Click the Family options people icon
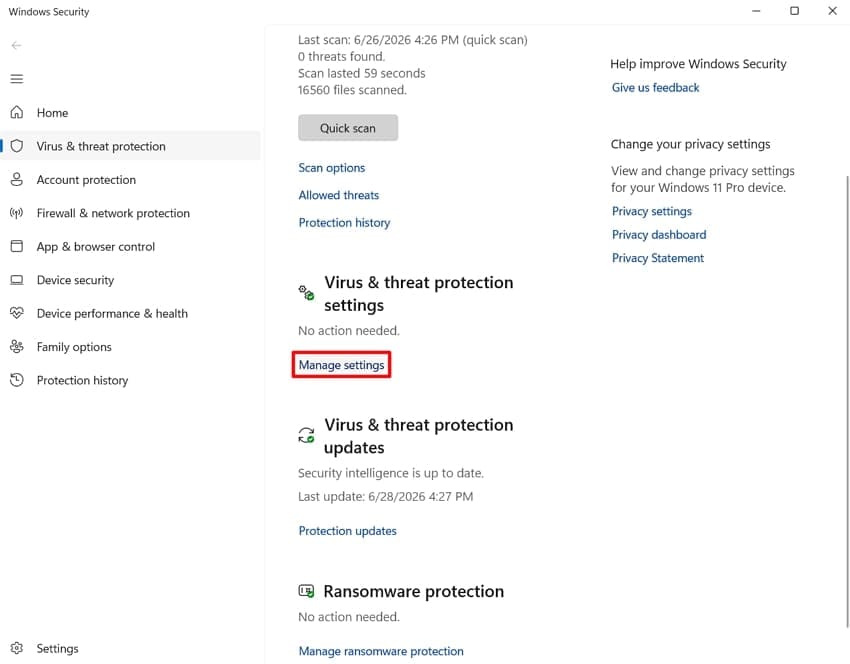Viewport: 850px width, 664px height. point(17,346)
